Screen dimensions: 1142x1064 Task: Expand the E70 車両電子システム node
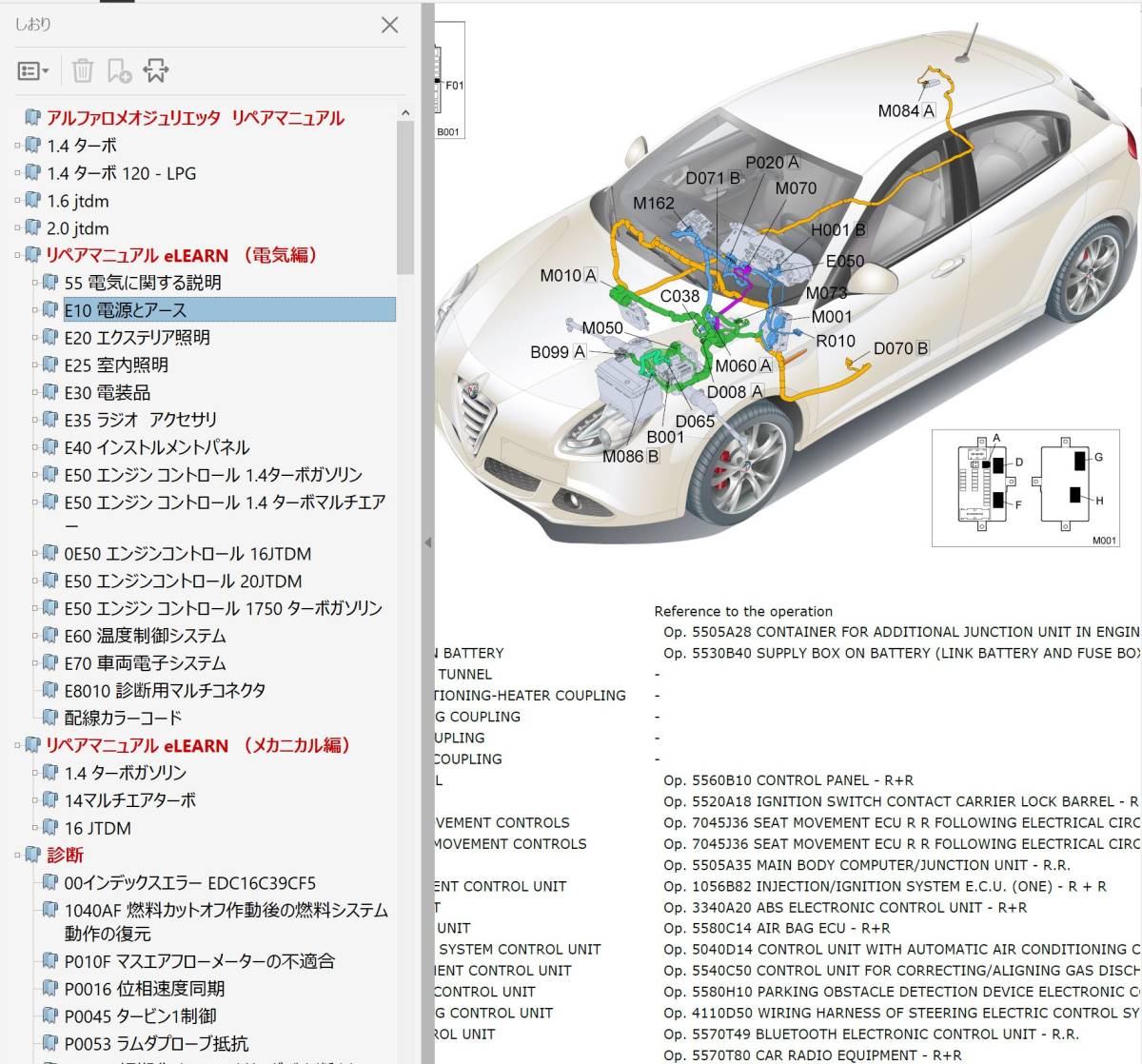pyautogui.click(x=35, y=663)
